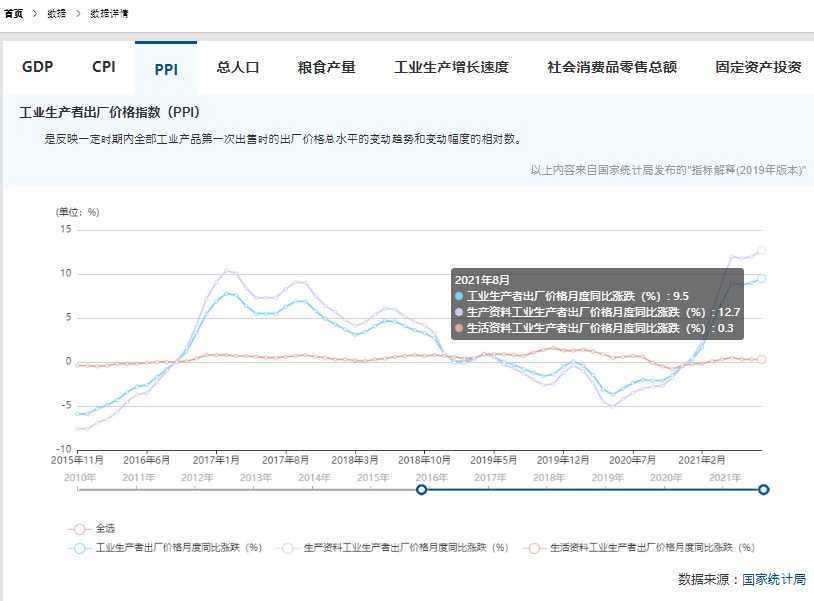This screenshot has height=601, width=814.
Task: Switch to the GDP tab
Action: [37, 67]
